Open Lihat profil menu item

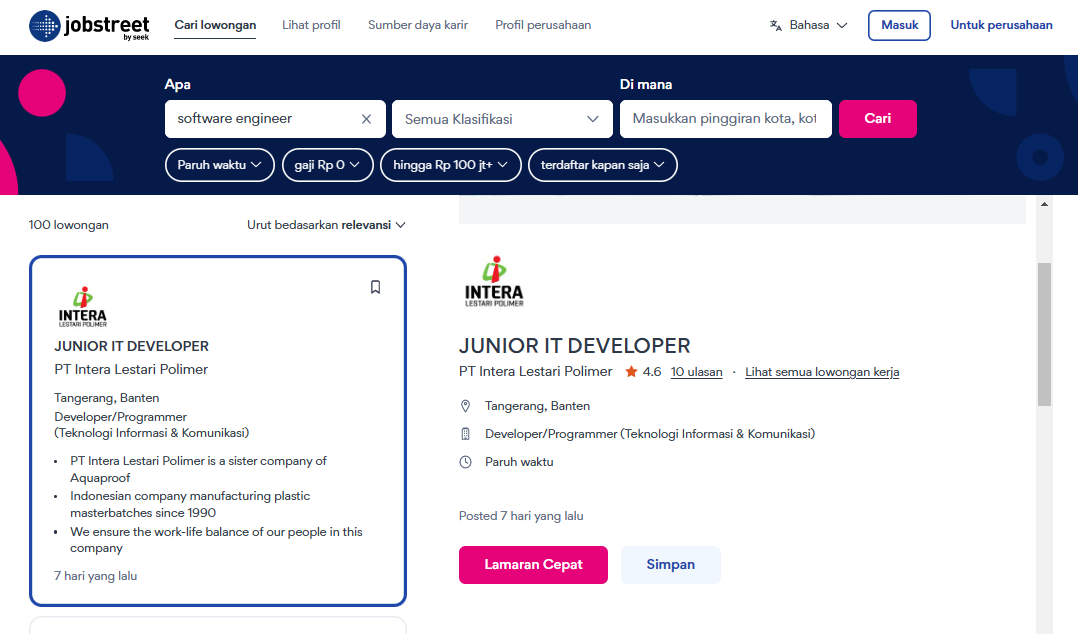pos(311,25)
